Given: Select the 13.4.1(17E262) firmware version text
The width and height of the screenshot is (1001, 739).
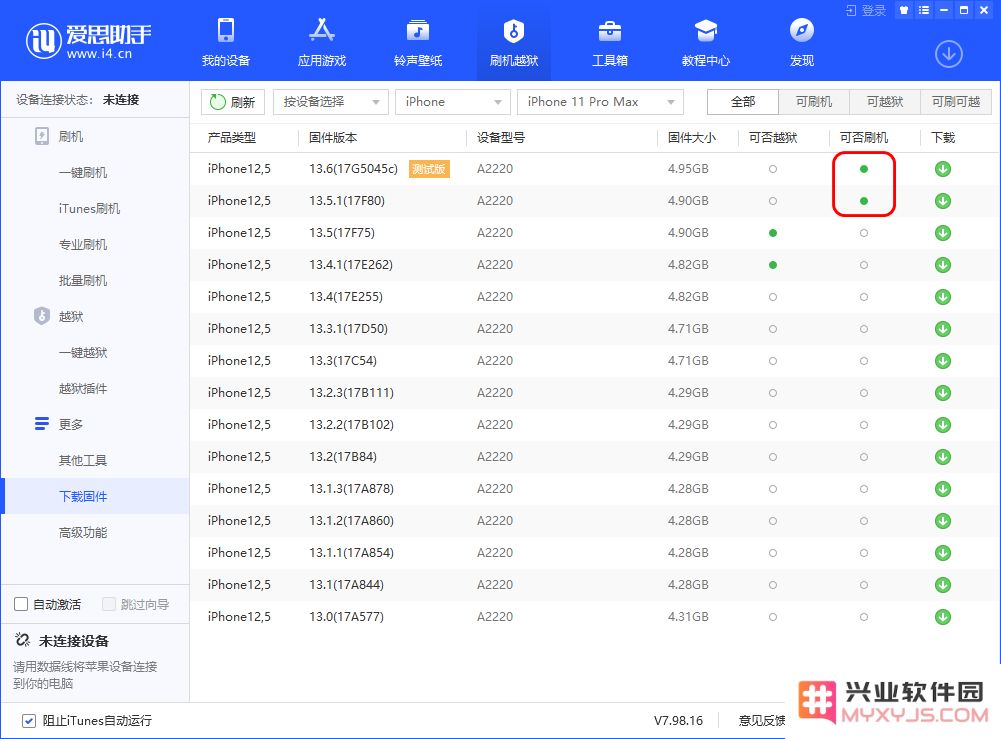Looking at the screenshot, I should click(x=351, y=265).
